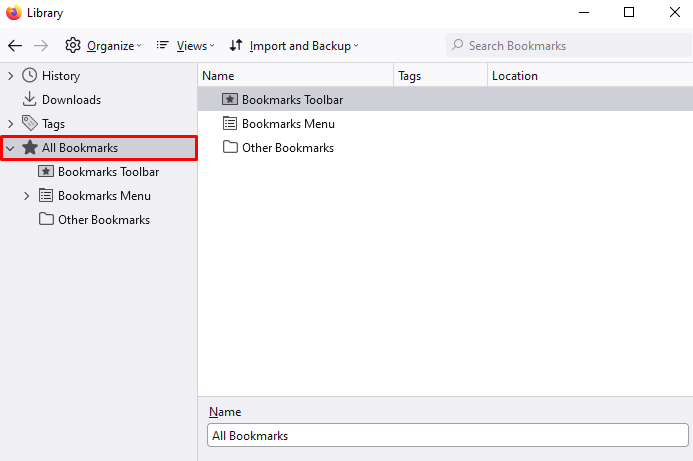Expand the Tags tree node
Image resolution: width=693 pixels, height=461 pixels.
tap(11, 124)
